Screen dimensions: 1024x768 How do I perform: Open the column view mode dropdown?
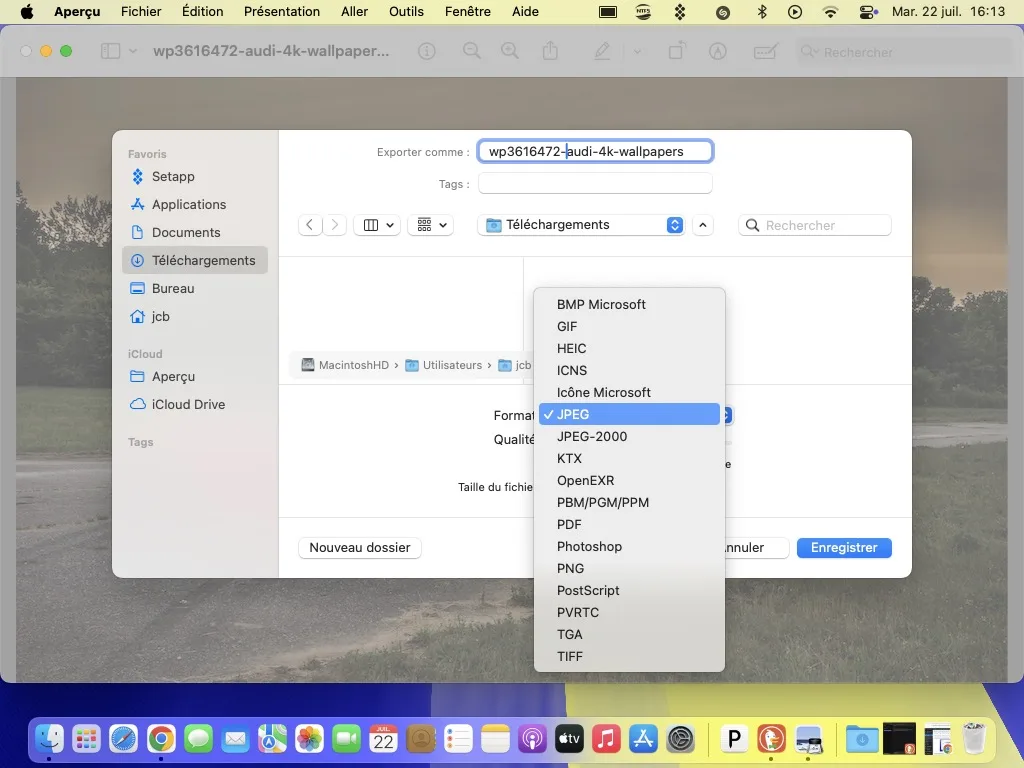click(x=377, y=225)
